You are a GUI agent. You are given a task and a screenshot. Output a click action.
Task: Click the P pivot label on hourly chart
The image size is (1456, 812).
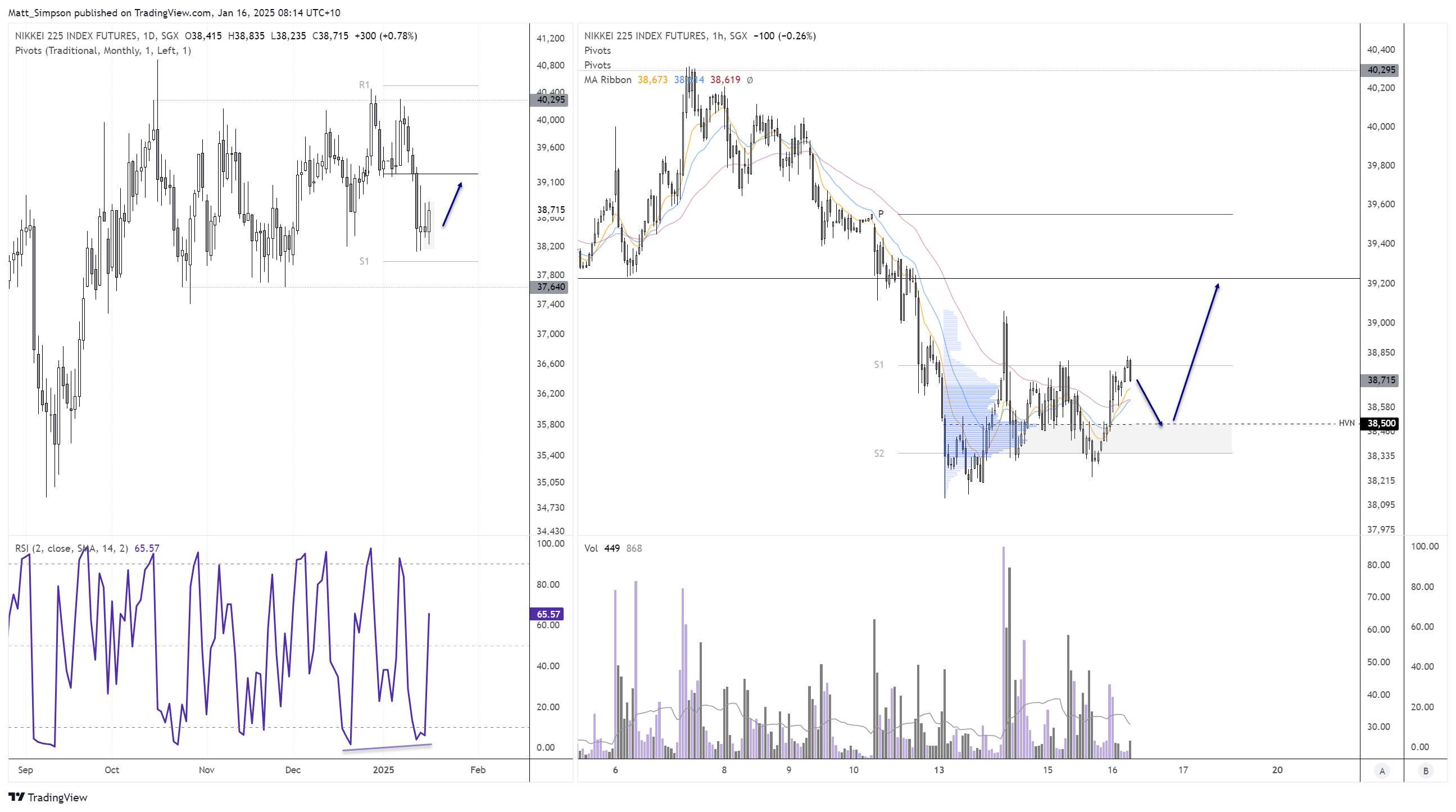coord(881,214)
